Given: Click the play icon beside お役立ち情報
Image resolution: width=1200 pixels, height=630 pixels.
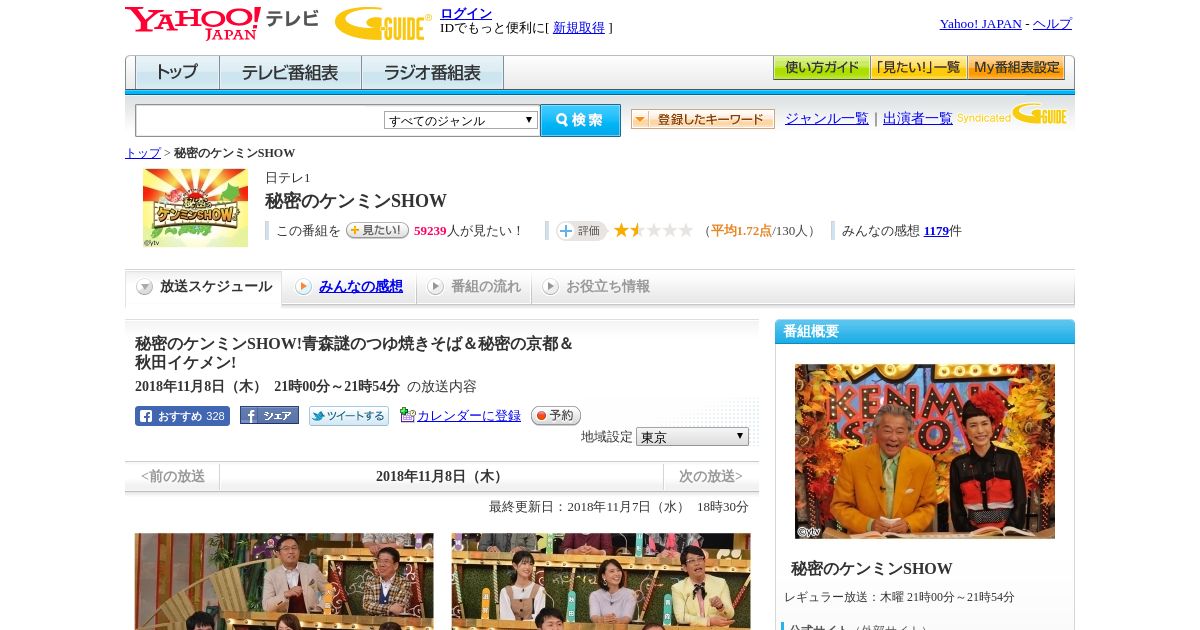Looking at the screenshot, I should point(550,287).
